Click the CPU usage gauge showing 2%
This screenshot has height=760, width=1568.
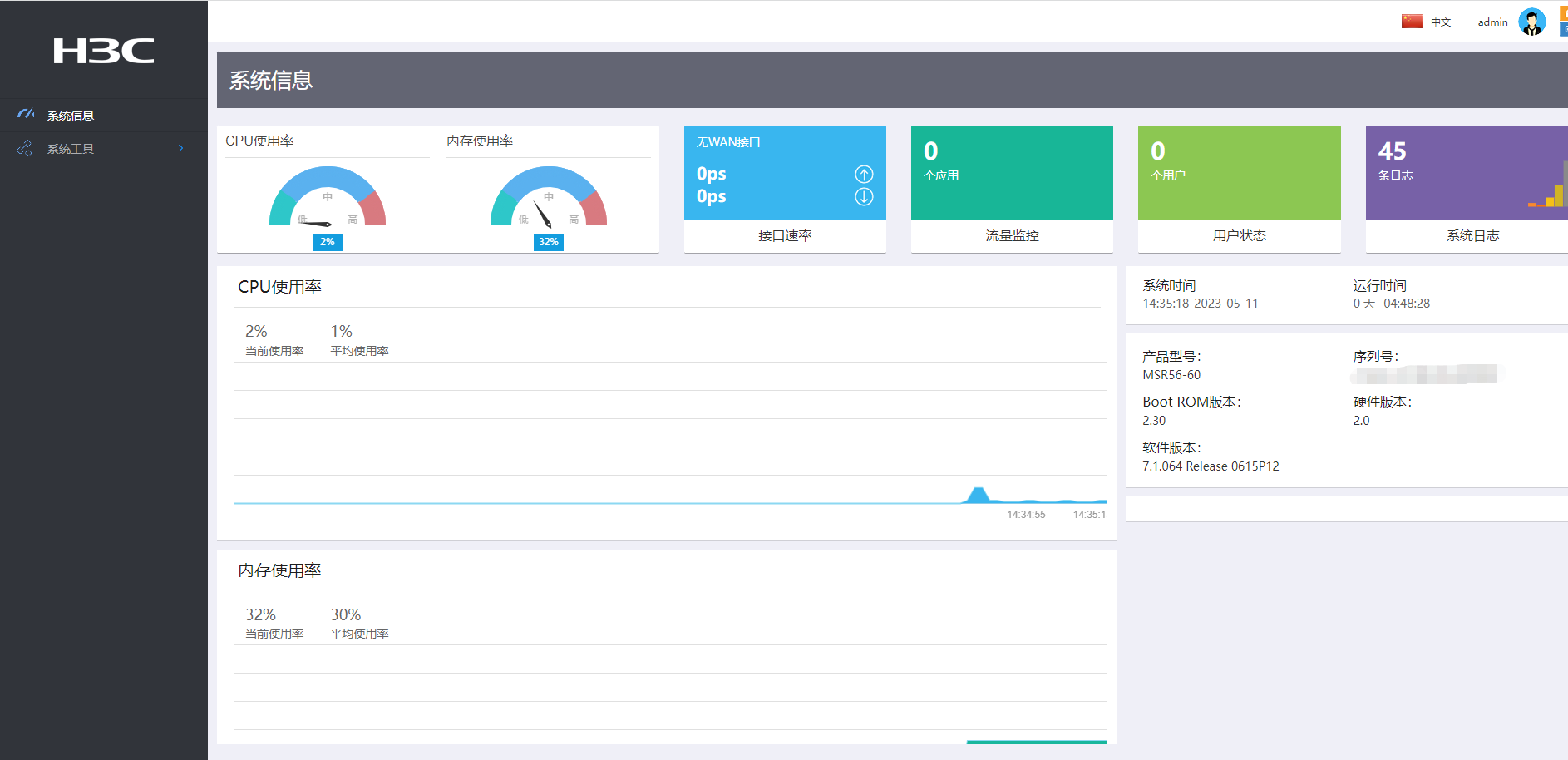pyautogui.click(x=328, y=201)
